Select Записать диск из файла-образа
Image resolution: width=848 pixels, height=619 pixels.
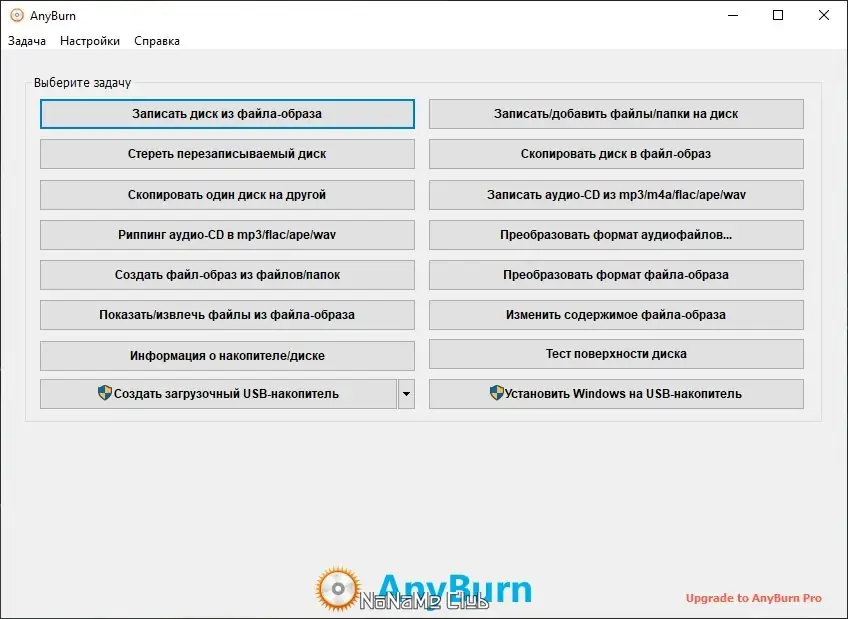coord(227,114)
